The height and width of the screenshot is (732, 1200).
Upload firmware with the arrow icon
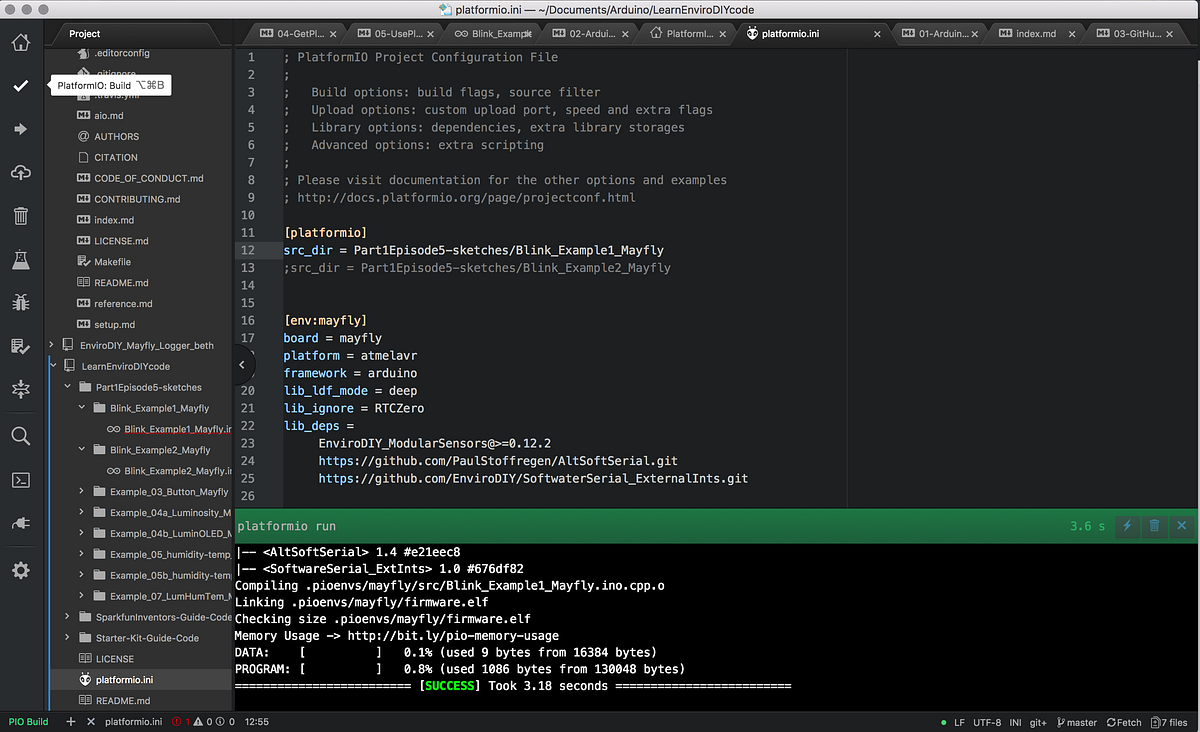click(x=20, y=127)
